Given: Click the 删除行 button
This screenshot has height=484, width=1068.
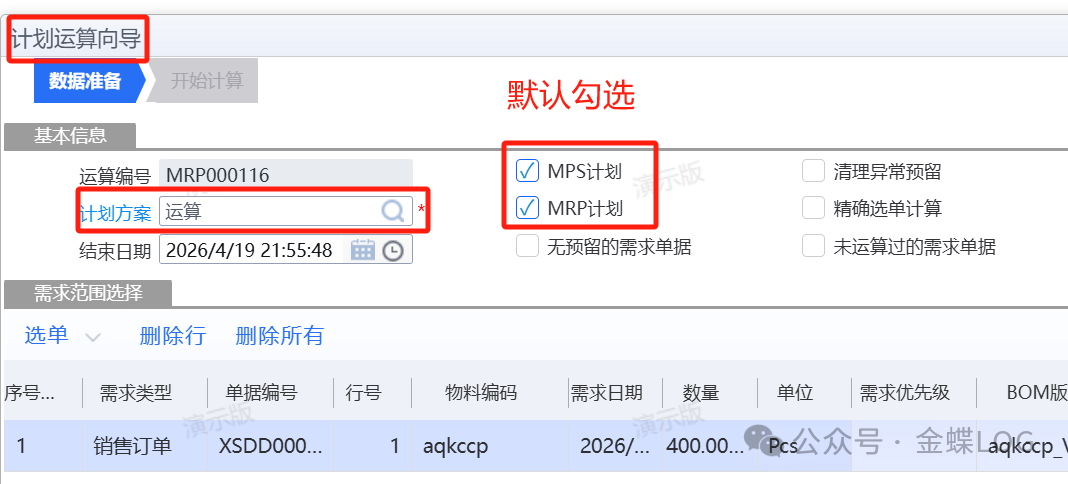Looking at the screenshot, I should 172,336.
